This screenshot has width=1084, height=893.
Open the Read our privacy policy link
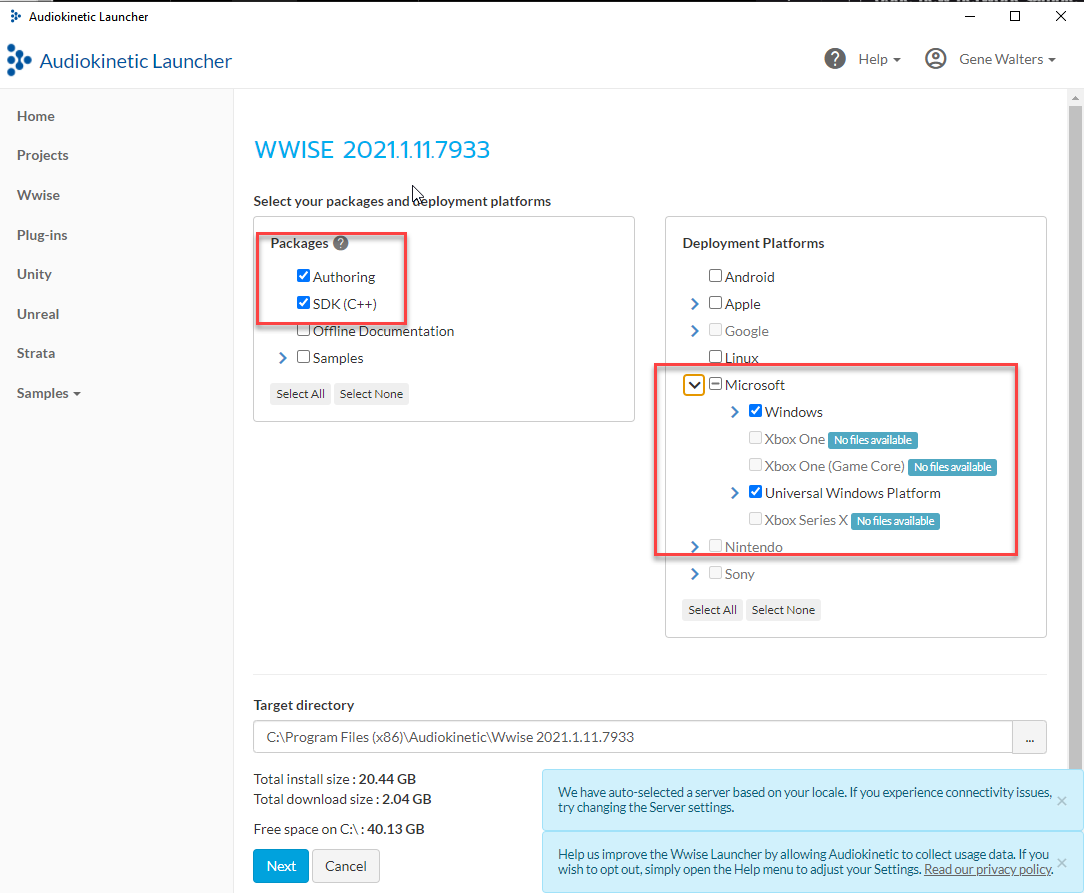(x=988, y=870)
